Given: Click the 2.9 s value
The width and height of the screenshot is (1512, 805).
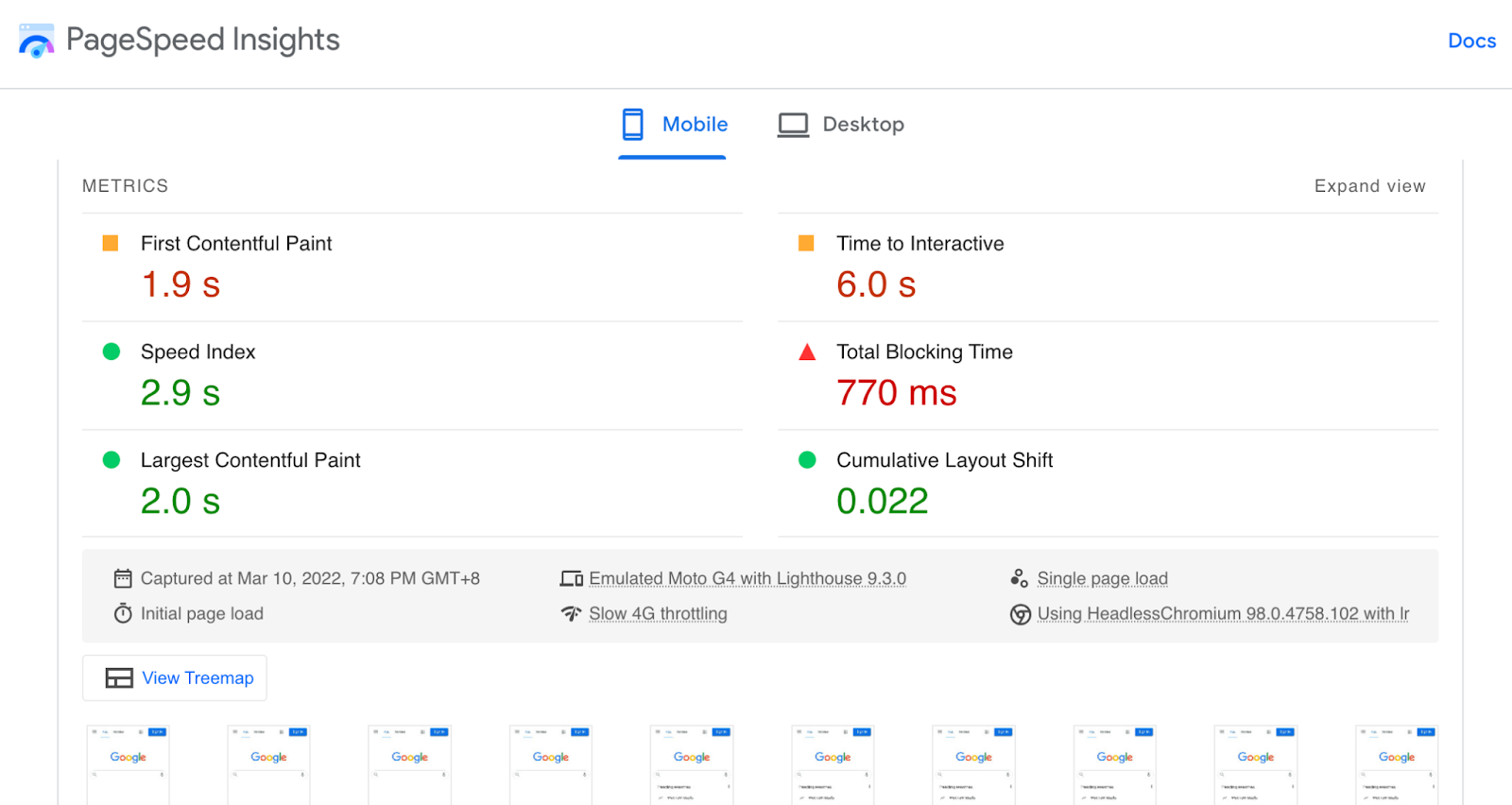Looking at the screenshot, I should (x=180, y=393).
